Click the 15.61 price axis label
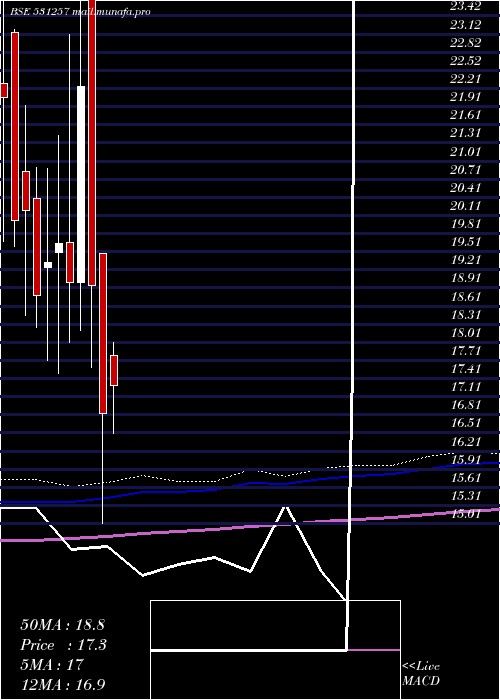Viewport: 500px width, 700px height. tap(465, 477)
